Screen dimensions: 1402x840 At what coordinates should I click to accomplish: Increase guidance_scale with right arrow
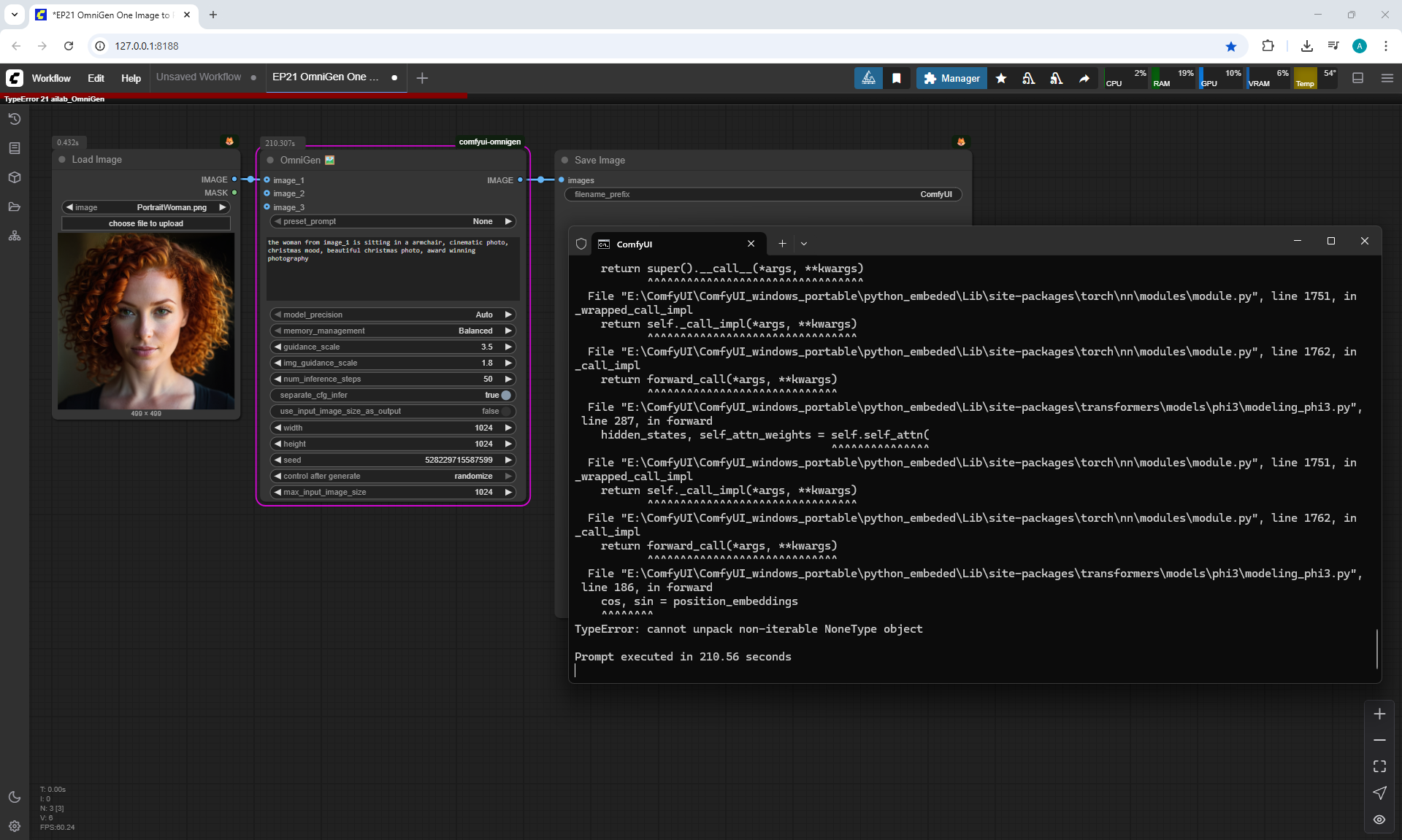pyautogui.click(x=508, y=347)
